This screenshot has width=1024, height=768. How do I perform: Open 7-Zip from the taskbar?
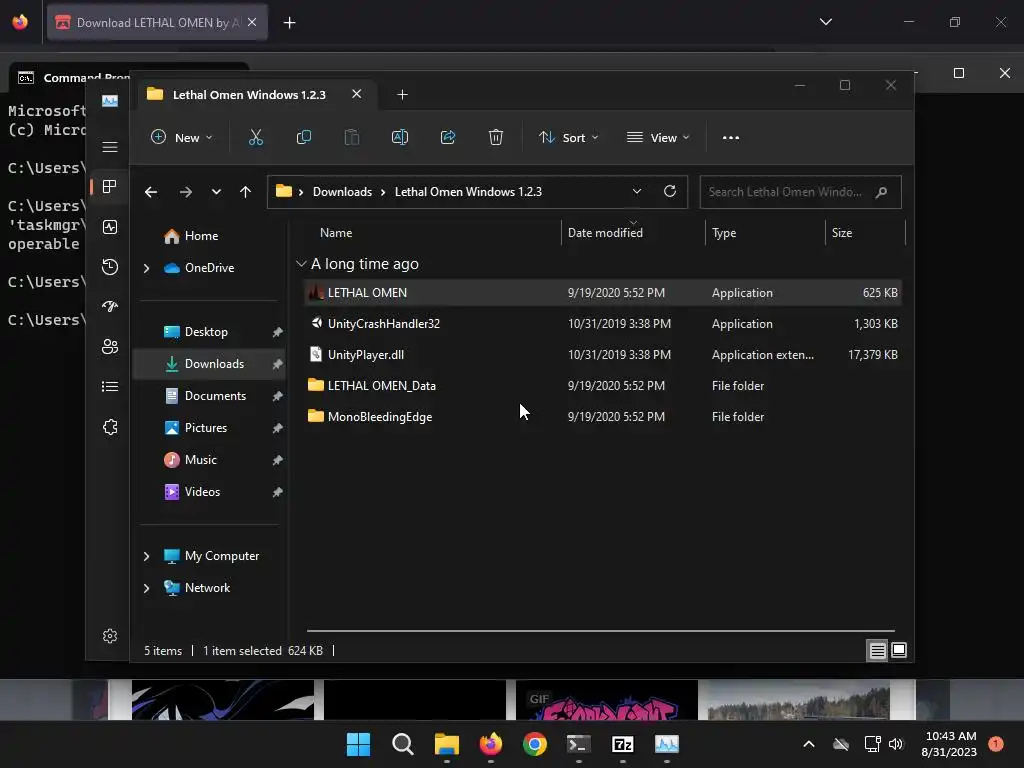point(622,744)
